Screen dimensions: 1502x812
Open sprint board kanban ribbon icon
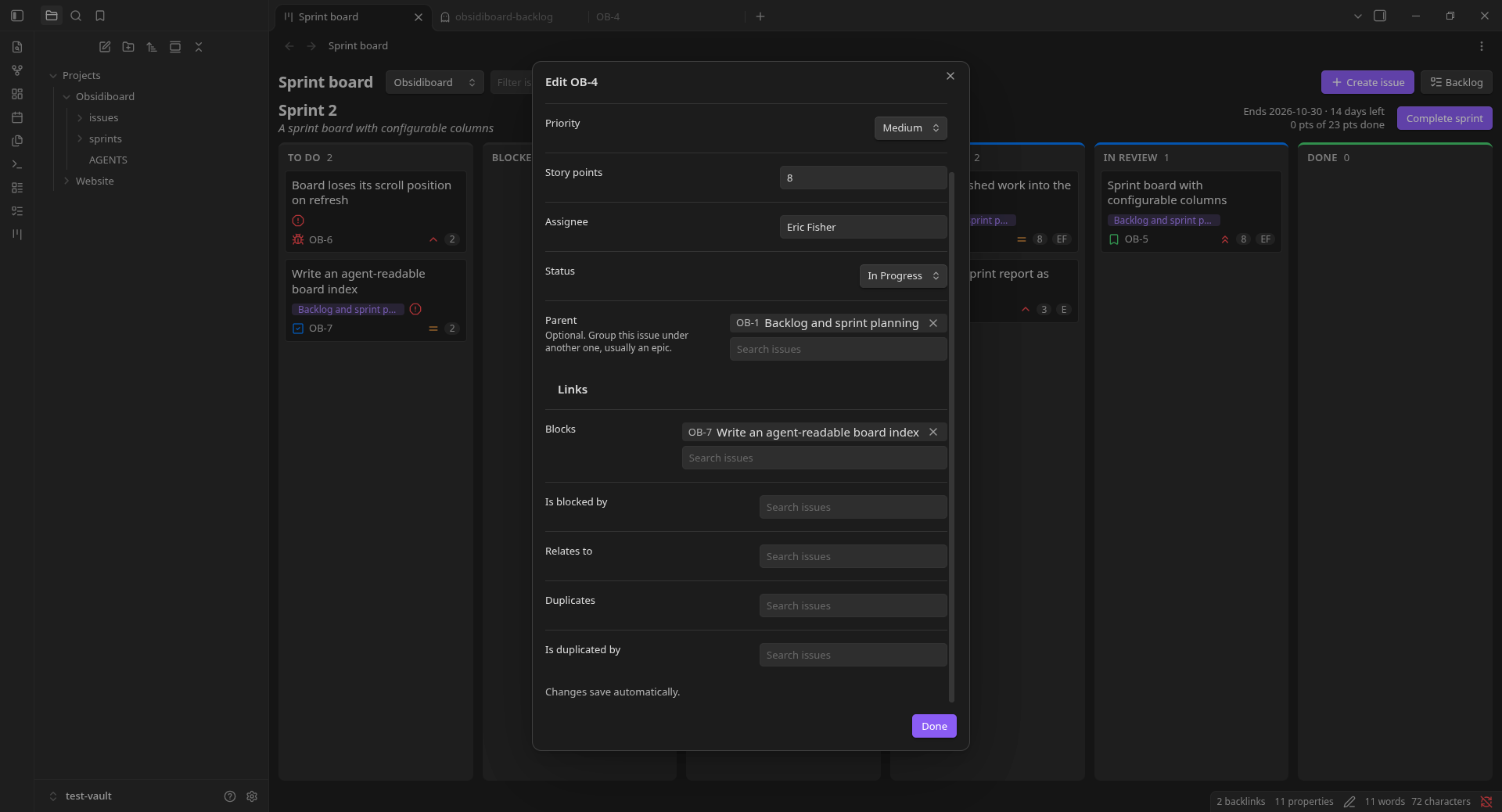point(17,234)
